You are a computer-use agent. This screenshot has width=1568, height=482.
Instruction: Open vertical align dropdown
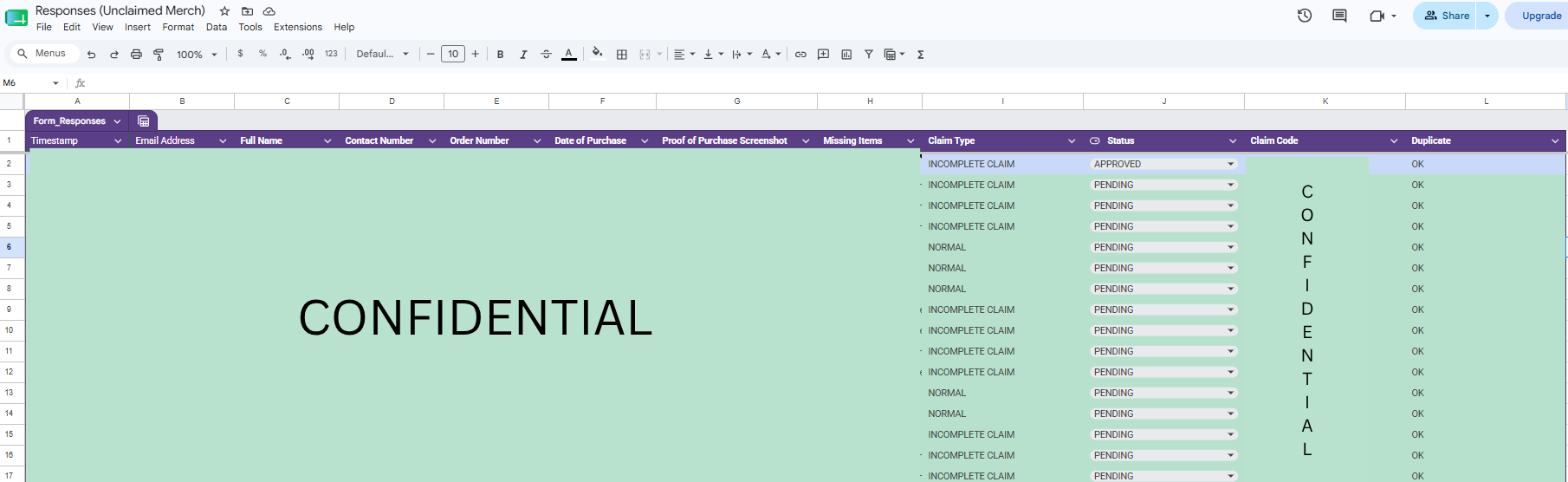click(x=713, y=54)
